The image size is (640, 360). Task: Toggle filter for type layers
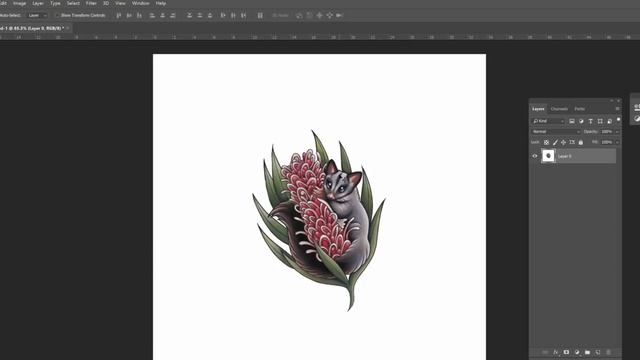pos(591,121)
